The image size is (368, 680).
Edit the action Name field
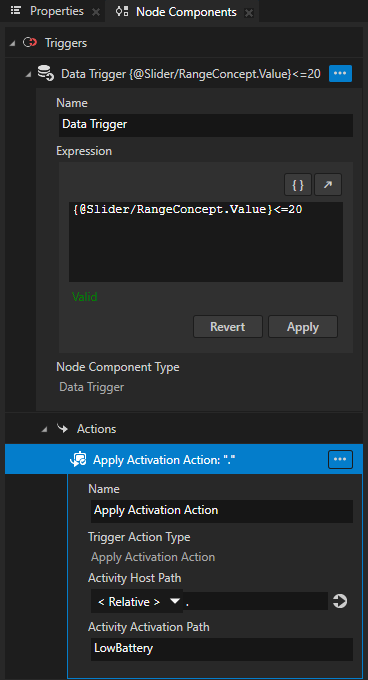pyautogui.click(x=221, y=511)
